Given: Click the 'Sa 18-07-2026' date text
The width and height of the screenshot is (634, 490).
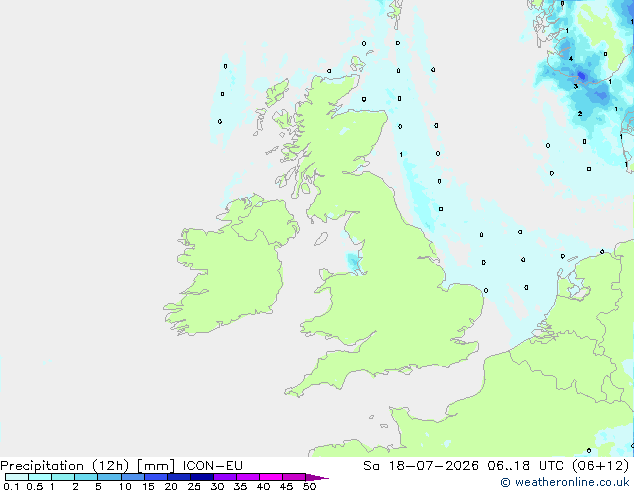Looking at the screenshot, I should point(421,466).
